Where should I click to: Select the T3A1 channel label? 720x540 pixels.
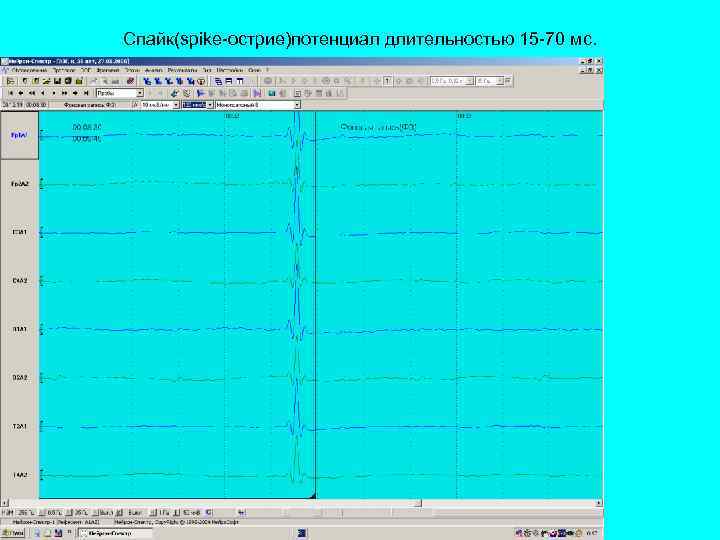tap(19, 426)
